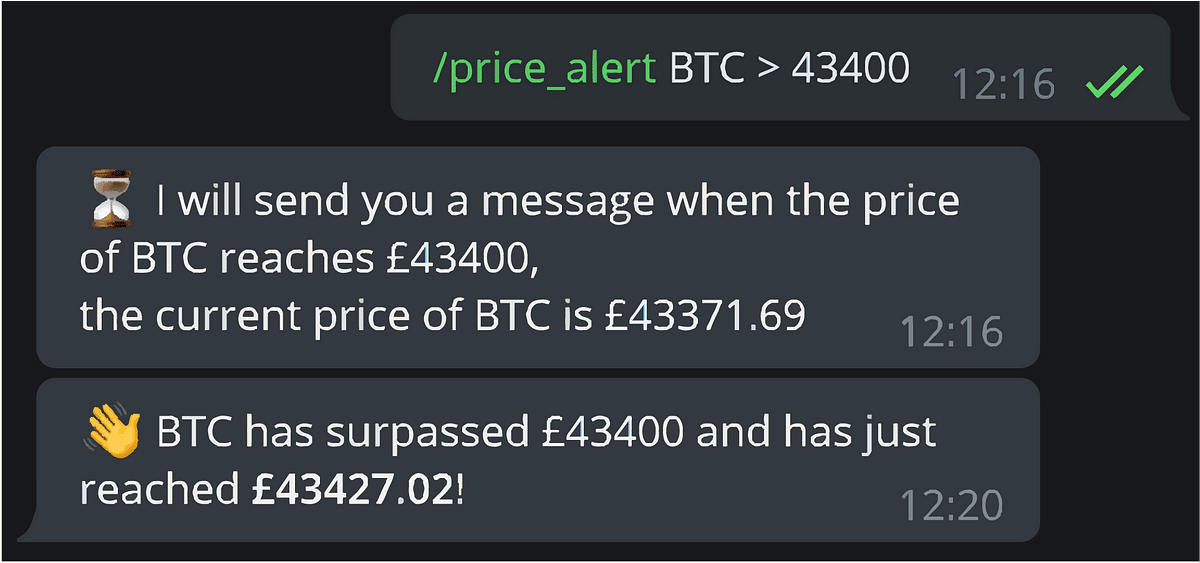Click the "and has just" text
The image size is (1200, 563).
(x=815, y=432)
